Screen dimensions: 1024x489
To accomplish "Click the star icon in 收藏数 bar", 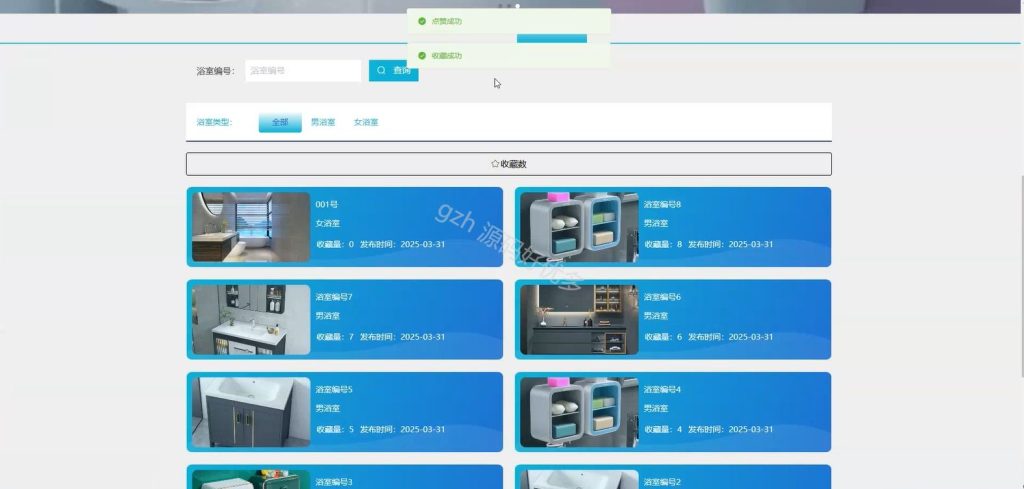I will tap(495, 164).
